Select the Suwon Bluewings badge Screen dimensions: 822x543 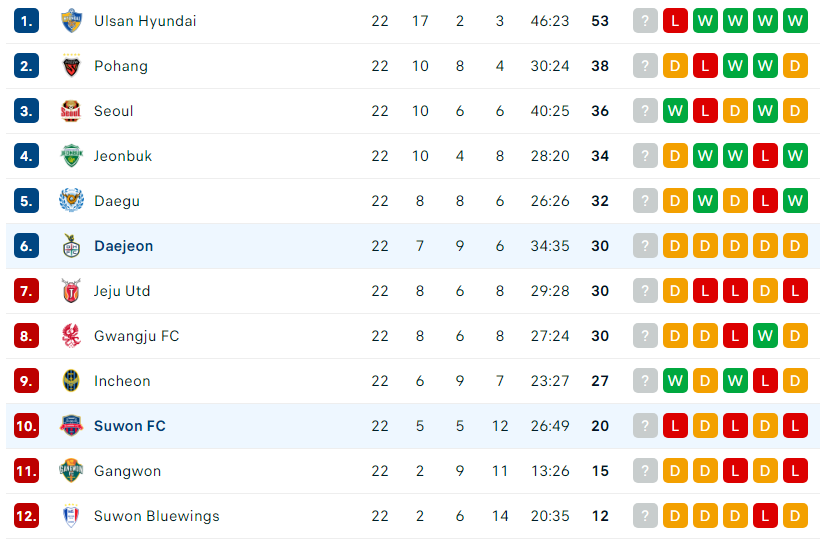pyautogui.click(x=71, y=516)
